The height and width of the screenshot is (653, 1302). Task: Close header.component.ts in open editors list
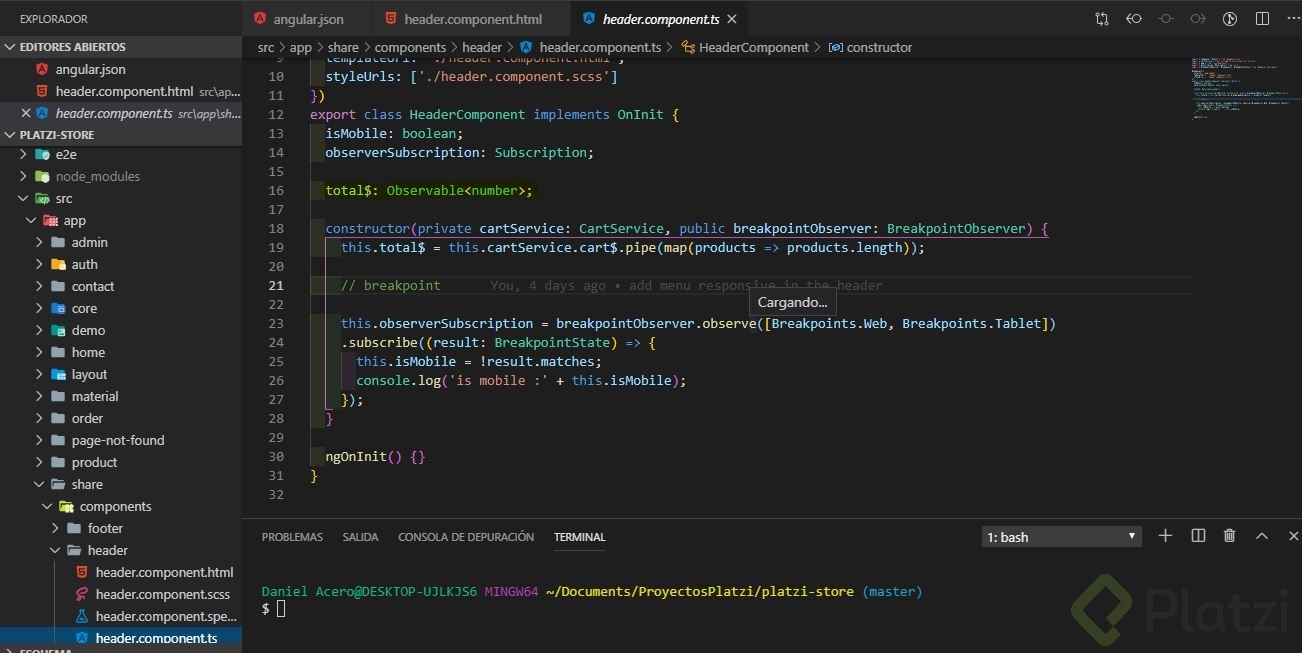[25, 113]
